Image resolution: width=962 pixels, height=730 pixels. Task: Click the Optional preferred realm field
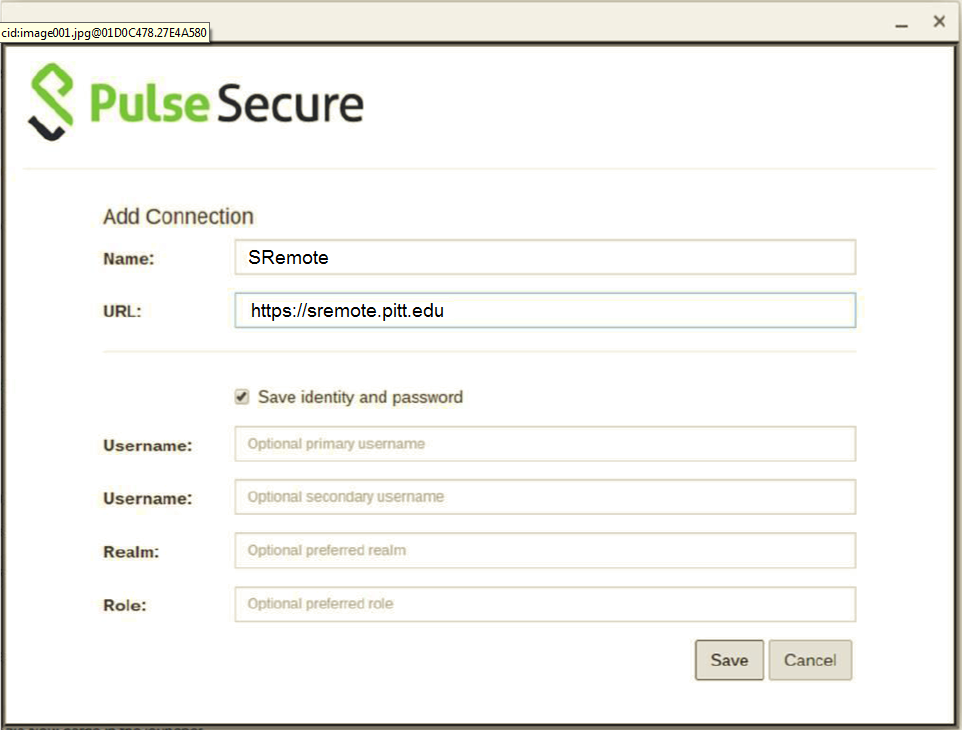pyautogui.click(x=545, y=550)
